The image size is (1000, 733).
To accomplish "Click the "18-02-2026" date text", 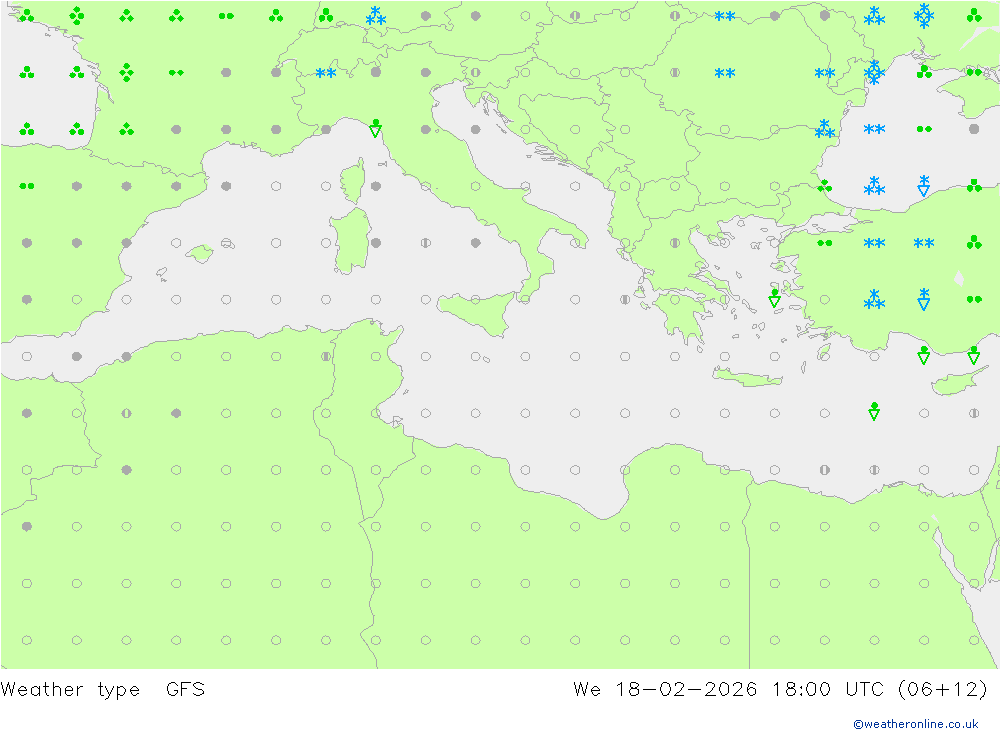I will click(686, 690).
